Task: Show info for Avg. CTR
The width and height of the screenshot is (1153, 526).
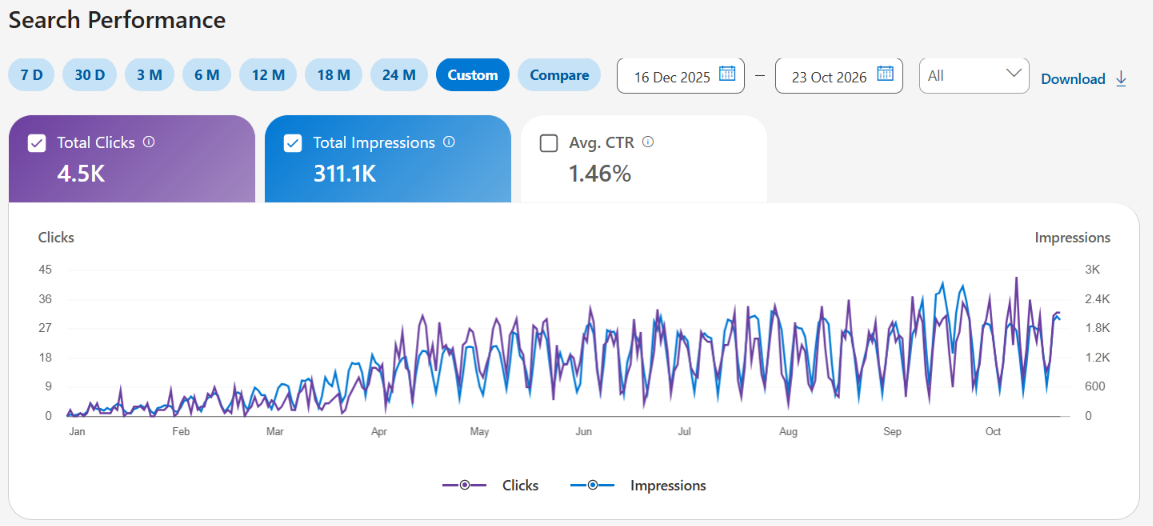Action: 649,141
